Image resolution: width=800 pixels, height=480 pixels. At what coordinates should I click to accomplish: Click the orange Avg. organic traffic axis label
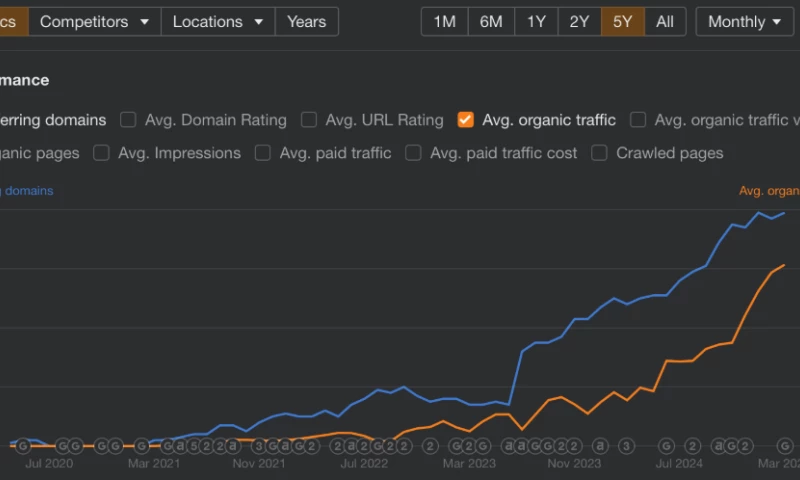click(768, 190)
